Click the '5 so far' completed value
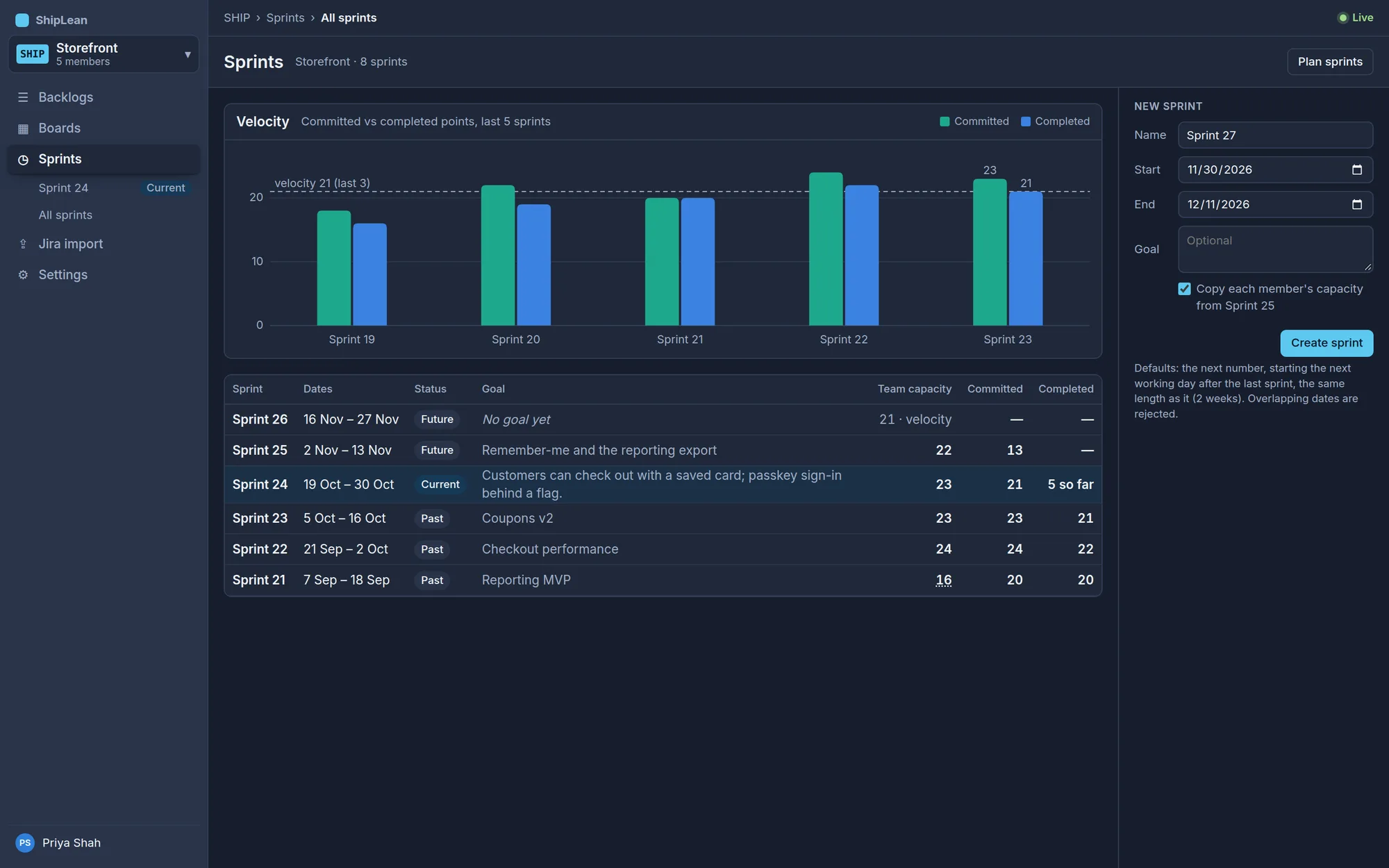 tap(1070, 485)
